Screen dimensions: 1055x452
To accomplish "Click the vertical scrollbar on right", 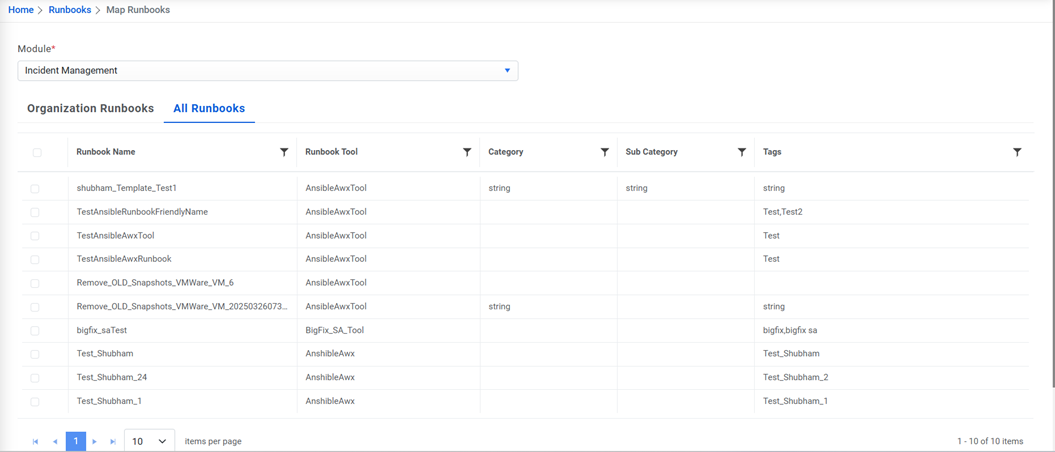I will pos(1050,200).
